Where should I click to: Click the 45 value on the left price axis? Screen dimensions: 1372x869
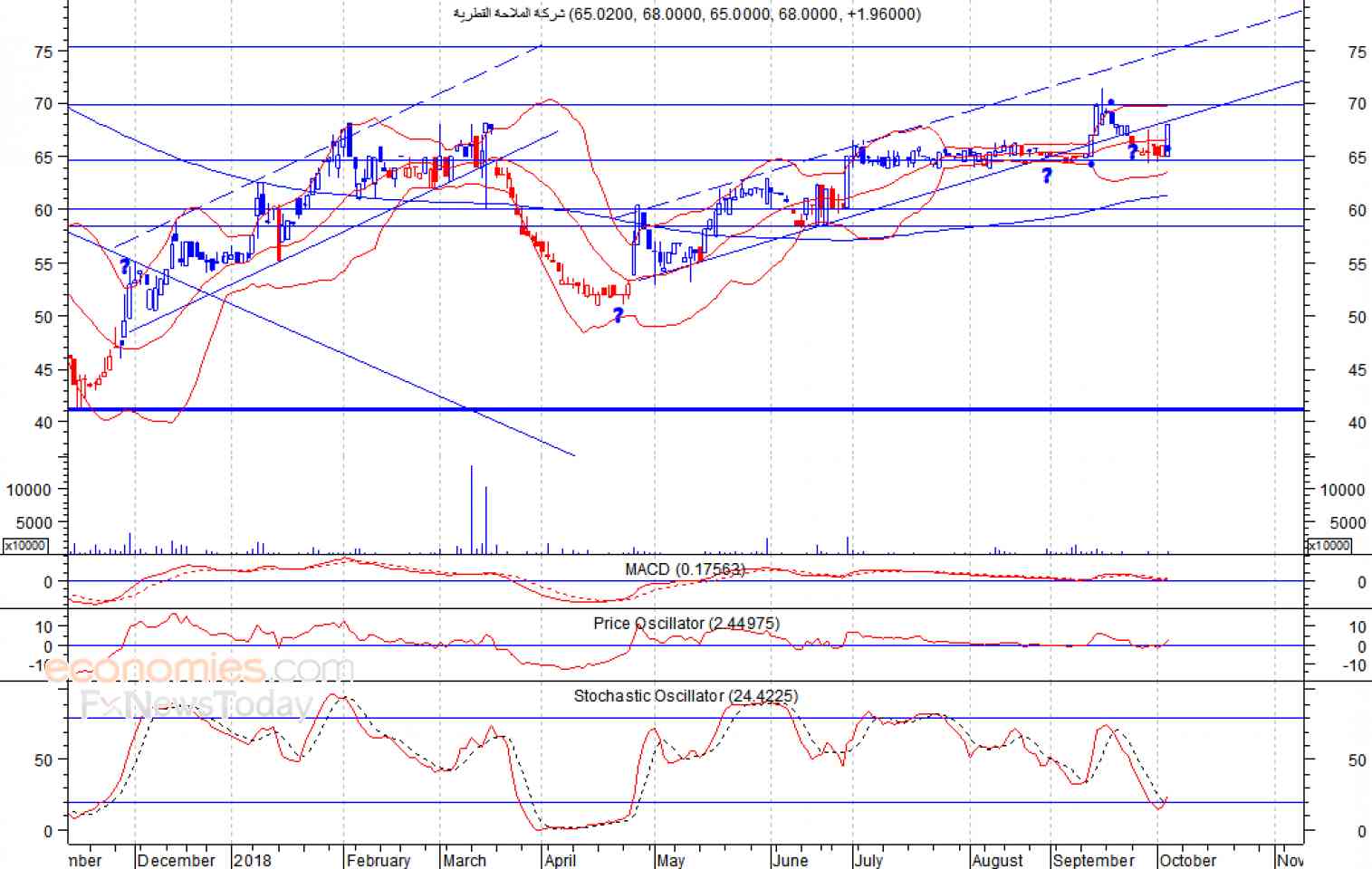pos(43,370)
